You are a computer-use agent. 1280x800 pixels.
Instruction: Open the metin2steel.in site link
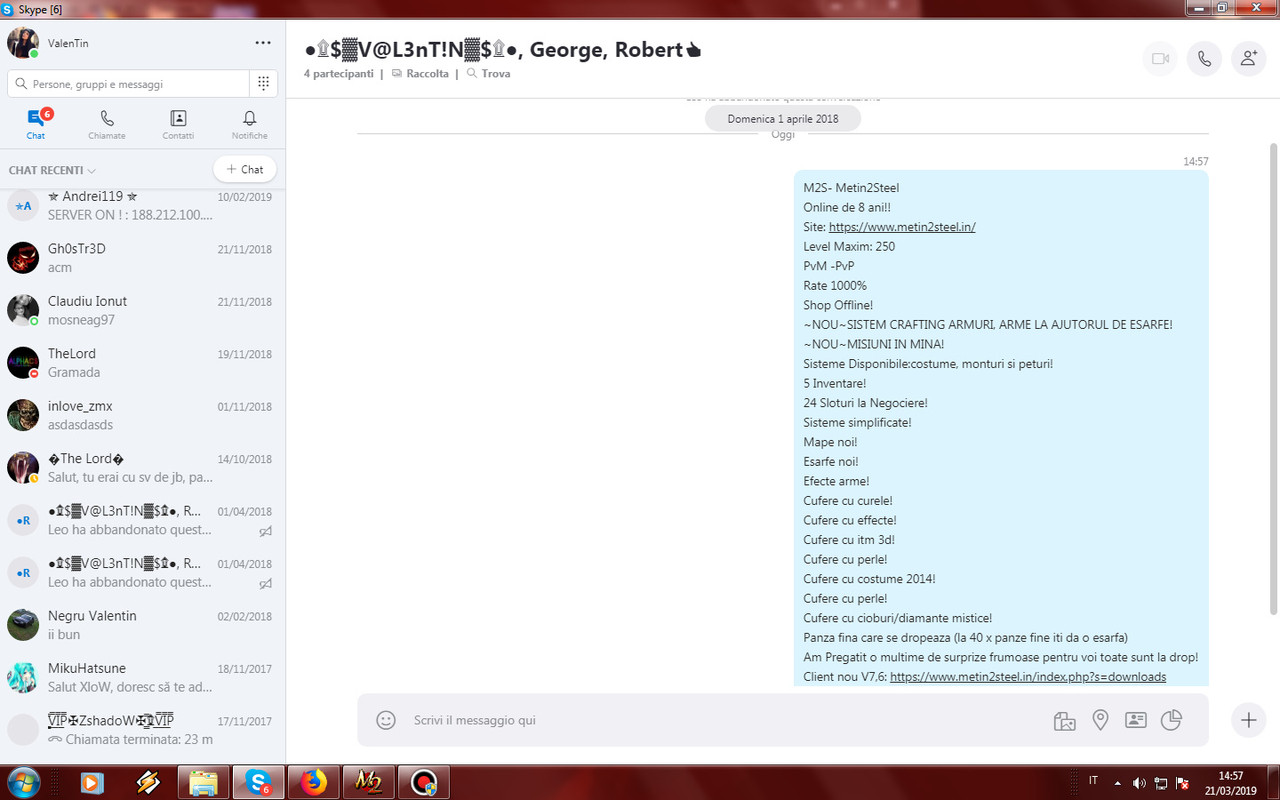tap(902, 227)
